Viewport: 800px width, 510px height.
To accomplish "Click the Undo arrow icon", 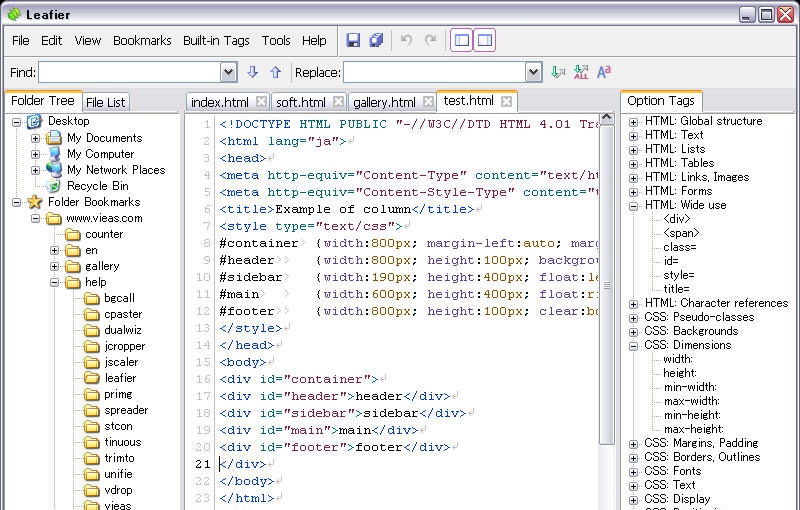I will pos(406,41).
